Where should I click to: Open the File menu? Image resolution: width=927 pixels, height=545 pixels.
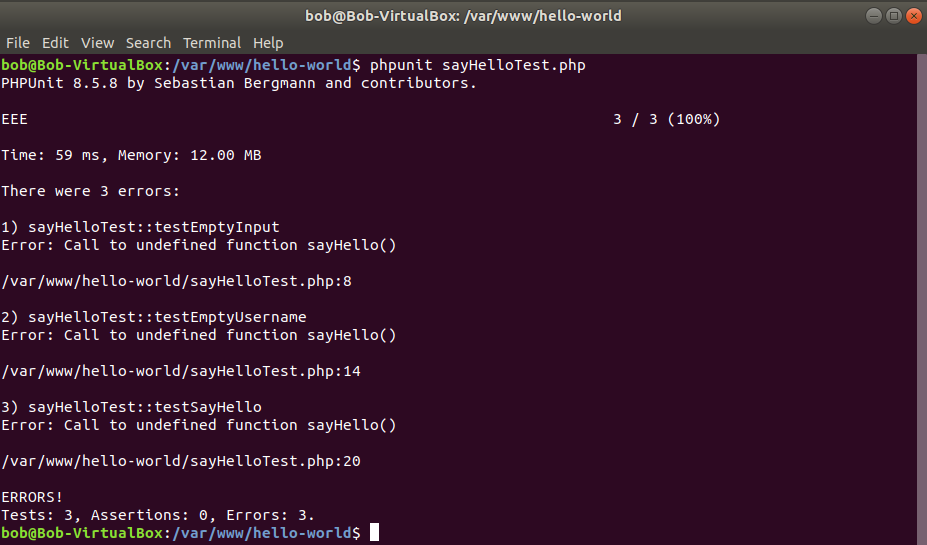(x=18, y=43)
